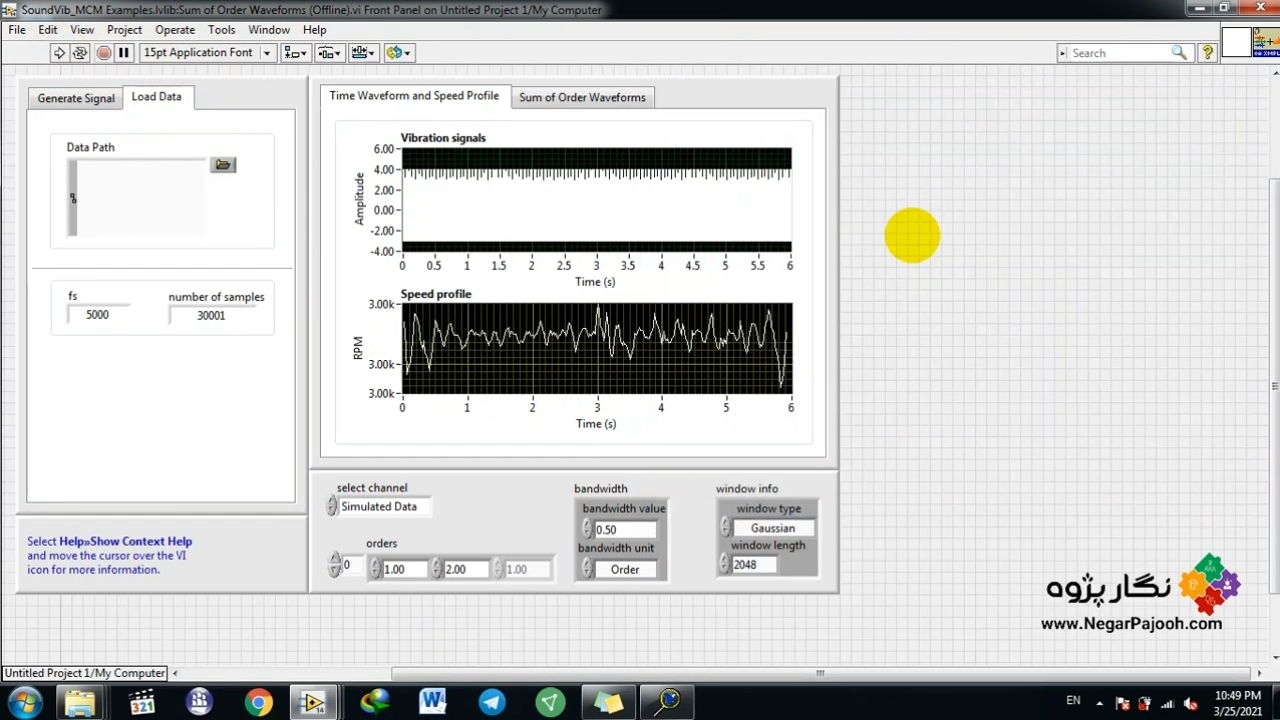Open the Operate menu
1280x720 pixels.
[175, 30]
